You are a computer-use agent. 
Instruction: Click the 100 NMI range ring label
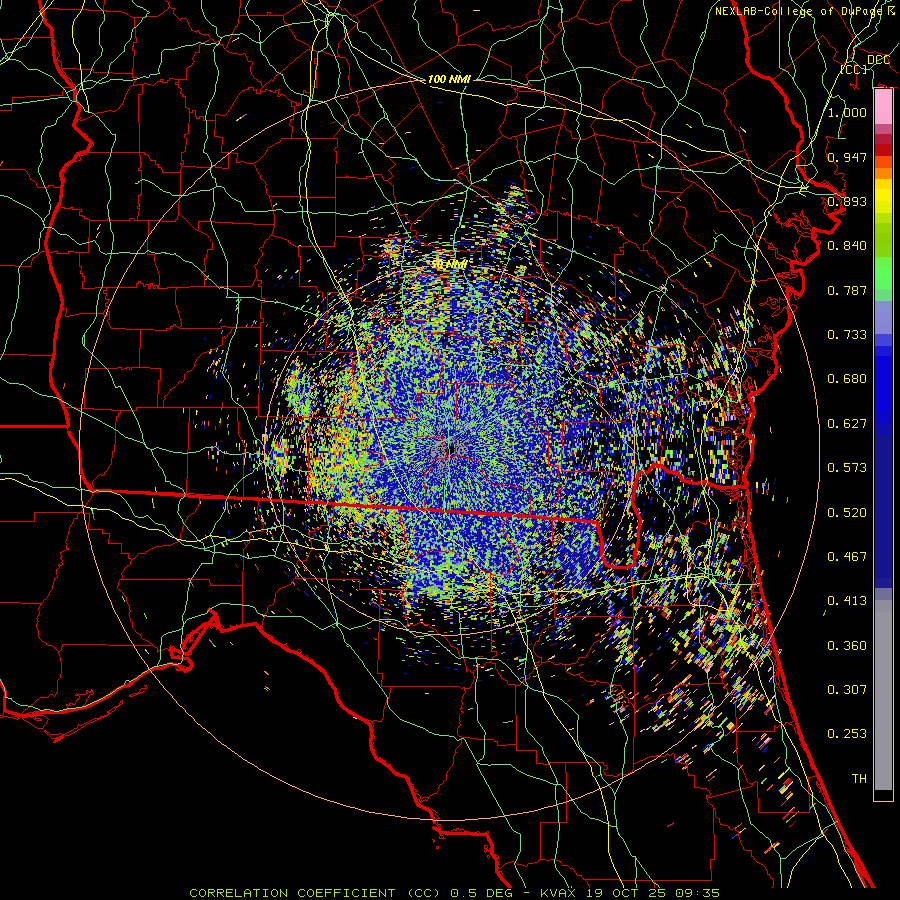(x=449, y=79)
